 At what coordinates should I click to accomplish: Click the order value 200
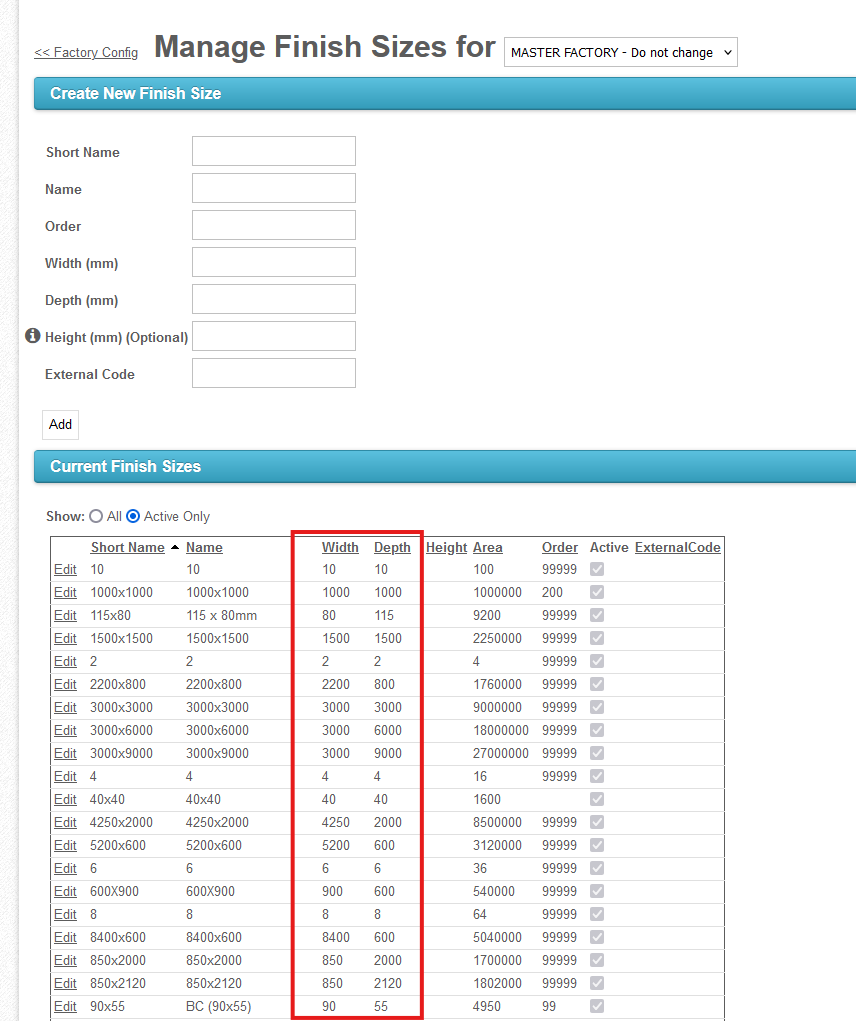tap(552, 592)
